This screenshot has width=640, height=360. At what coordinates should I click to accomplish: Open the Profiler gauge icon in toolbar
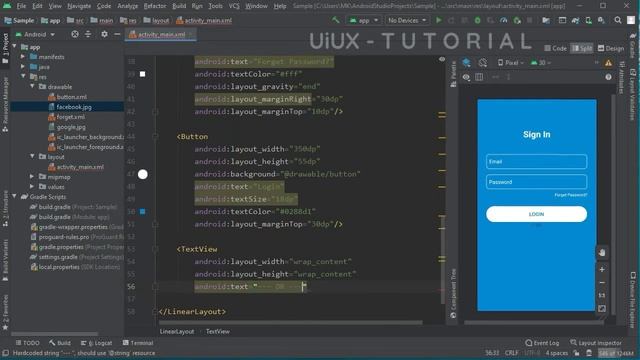coord(504,20)
